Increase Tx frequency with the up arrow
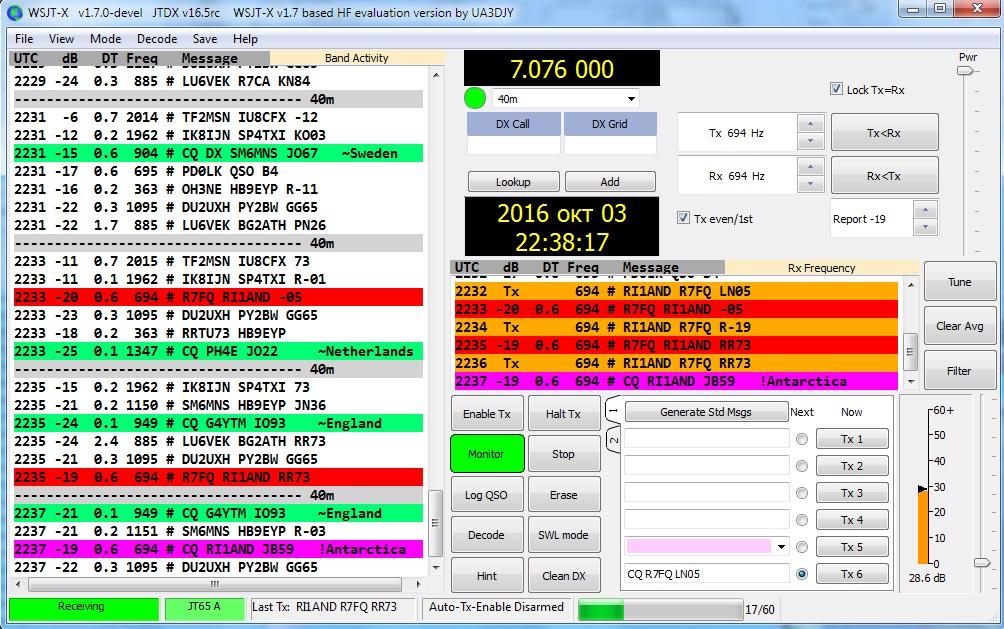 click(x=812, y=124)
